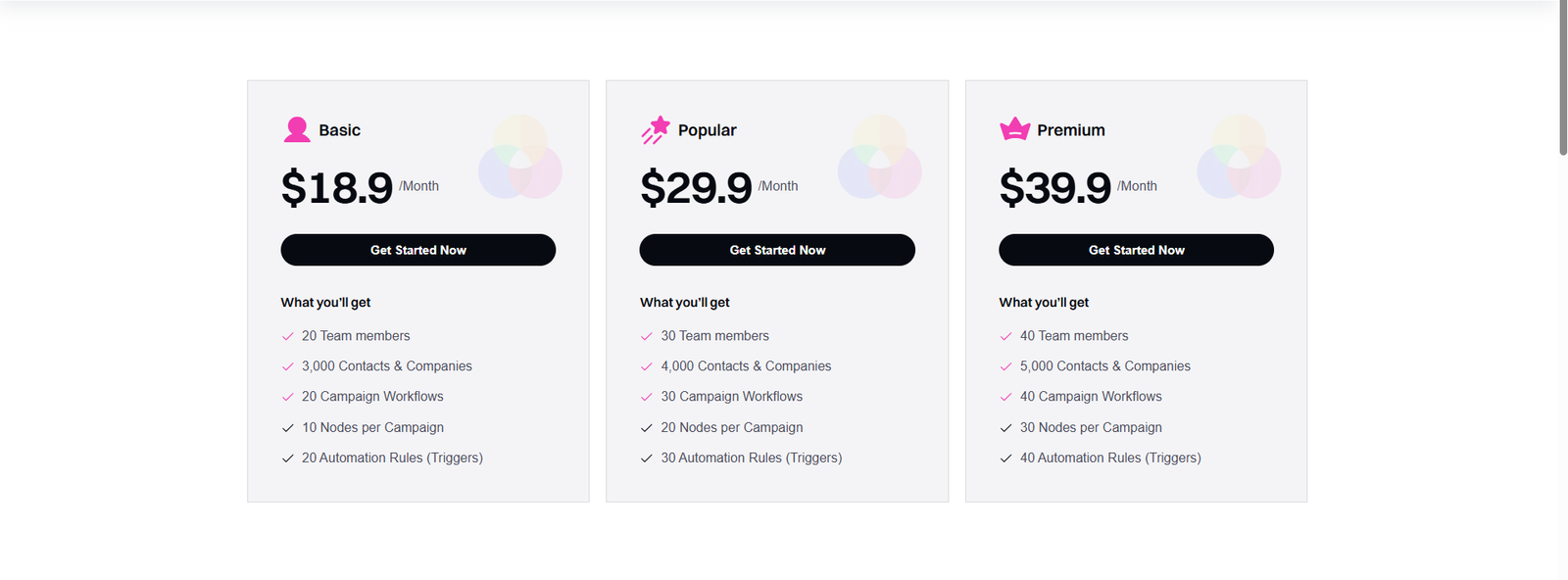Click the page vertical scrollbar thumb
Screen dimensions: 1568x580
coord(1563,78)
